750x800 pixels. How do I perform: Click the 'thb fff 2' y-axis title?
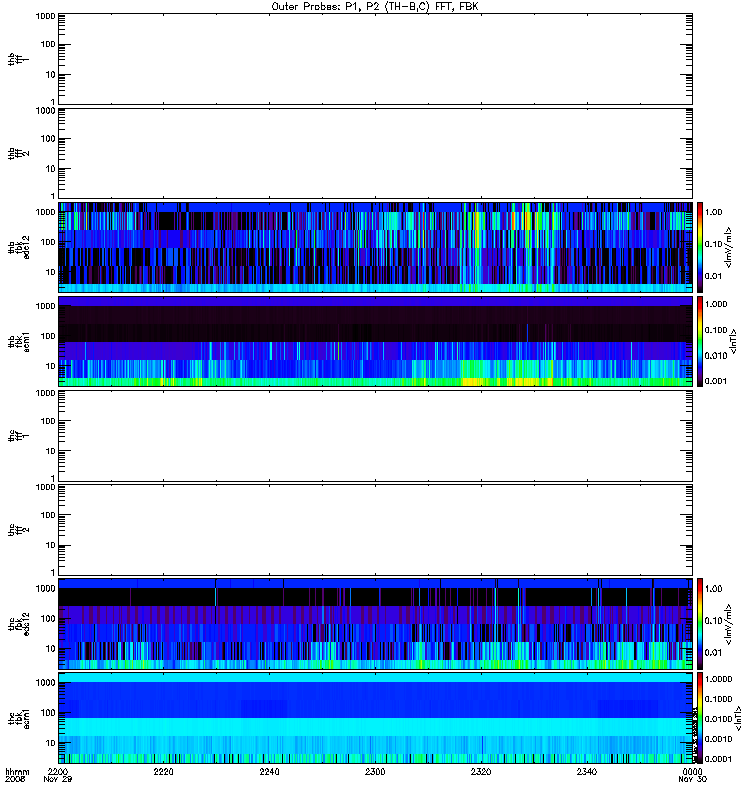coord(18,154)
